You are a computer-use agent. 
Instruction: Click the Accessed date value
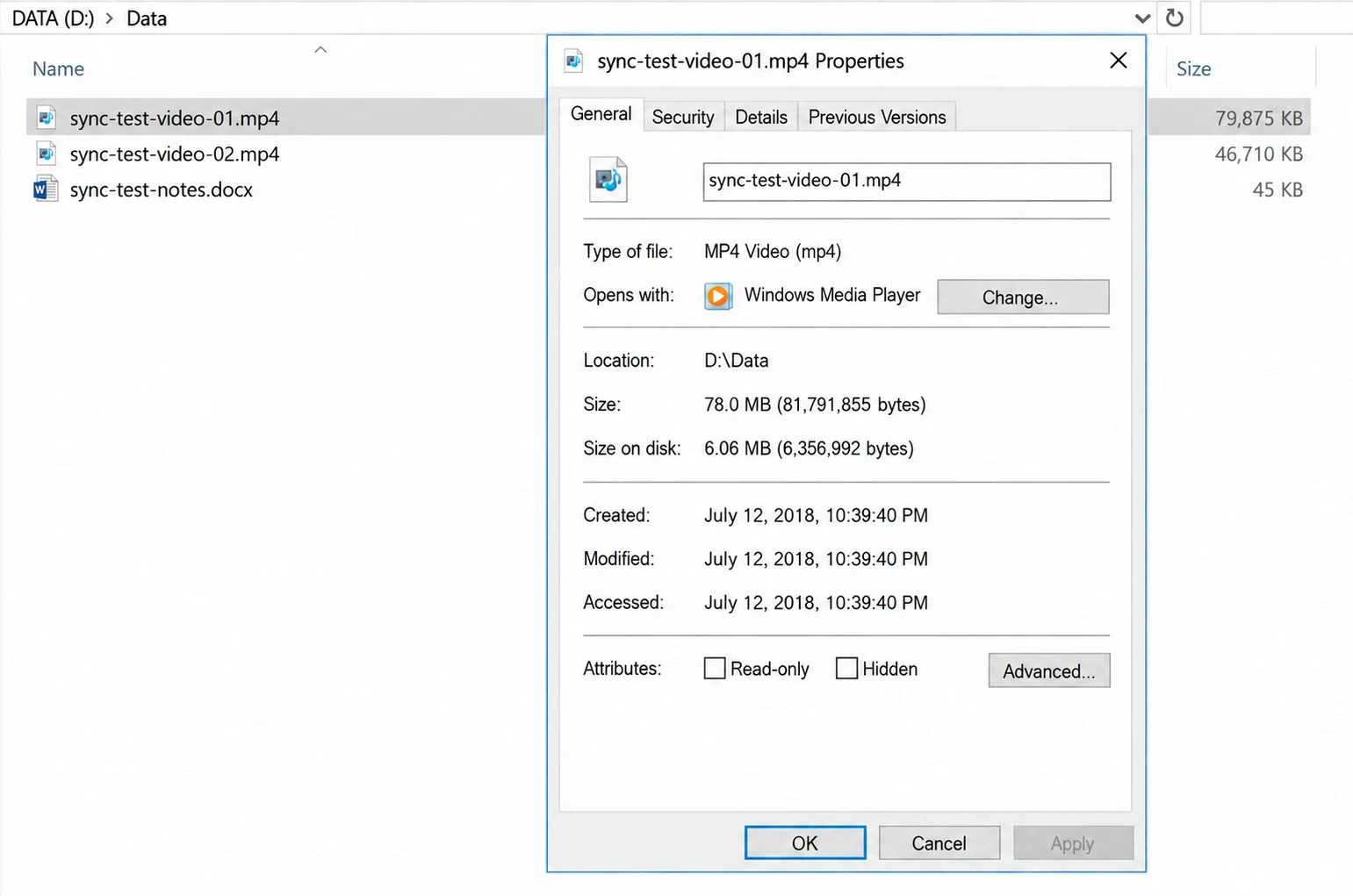click(x=816, y=603)
